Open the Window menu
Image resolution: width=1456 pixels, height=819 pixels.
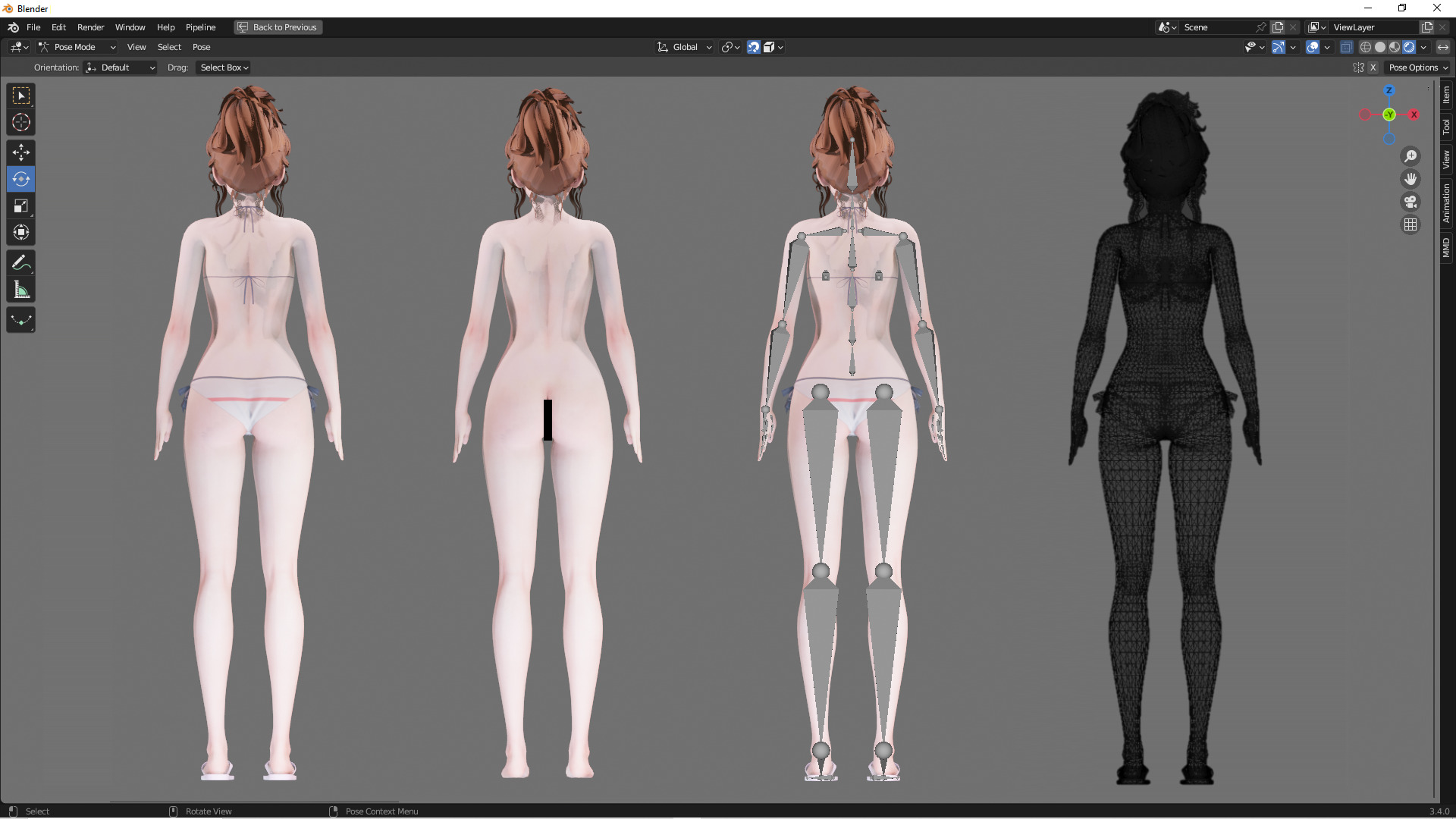(130, 27)
